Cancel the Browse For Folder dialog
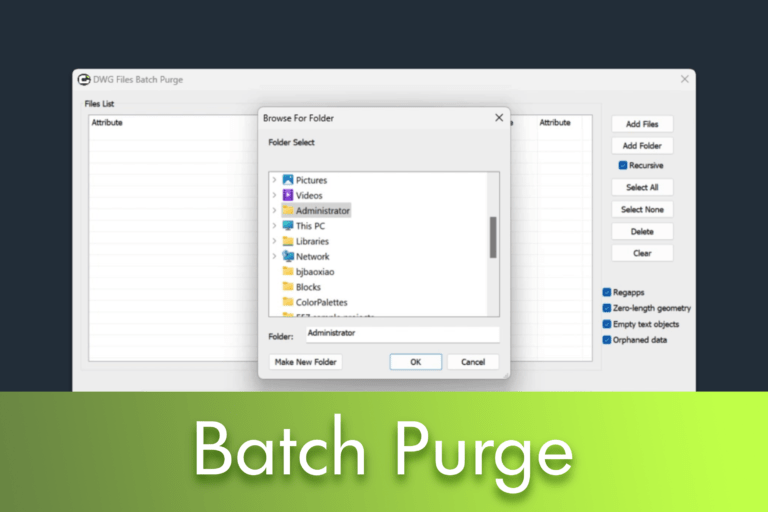Image resolution: width=768 pixels, height=512 pixels. tap(473, 362)
